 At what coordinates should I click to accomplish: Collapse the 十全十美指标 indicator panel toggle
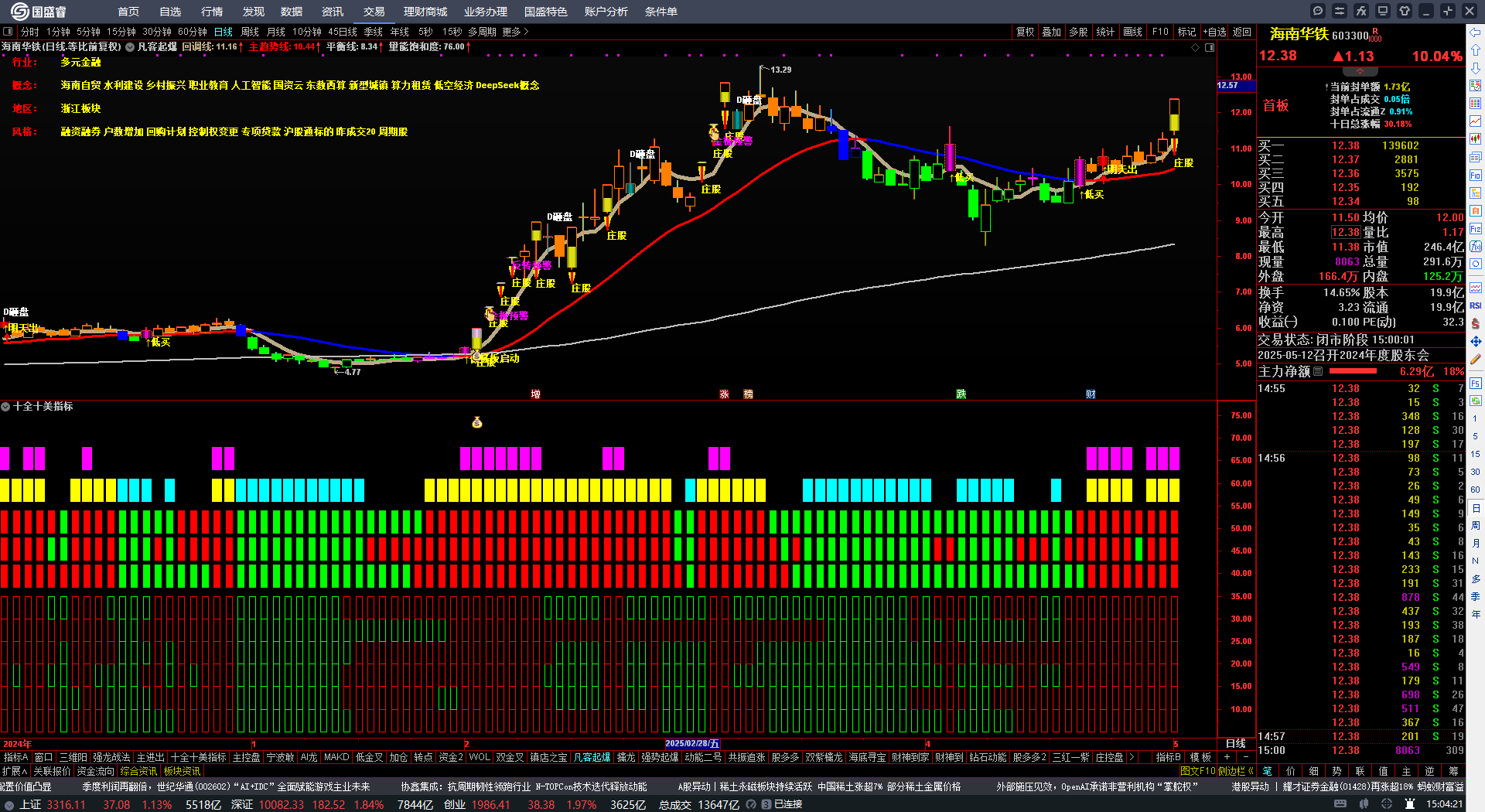5,406
